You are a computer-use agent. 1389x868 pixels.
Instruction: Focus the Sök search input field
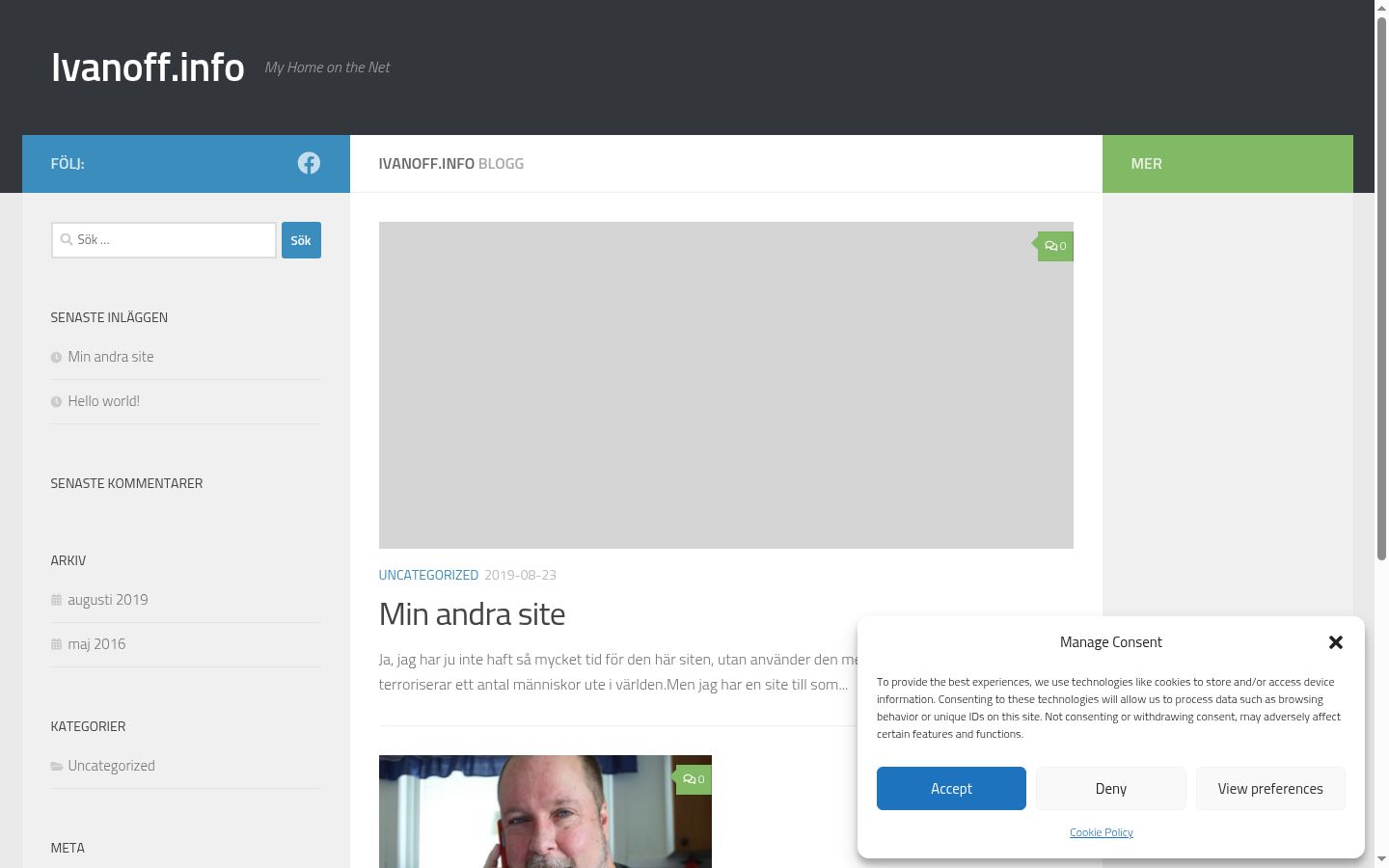[164, 240]
